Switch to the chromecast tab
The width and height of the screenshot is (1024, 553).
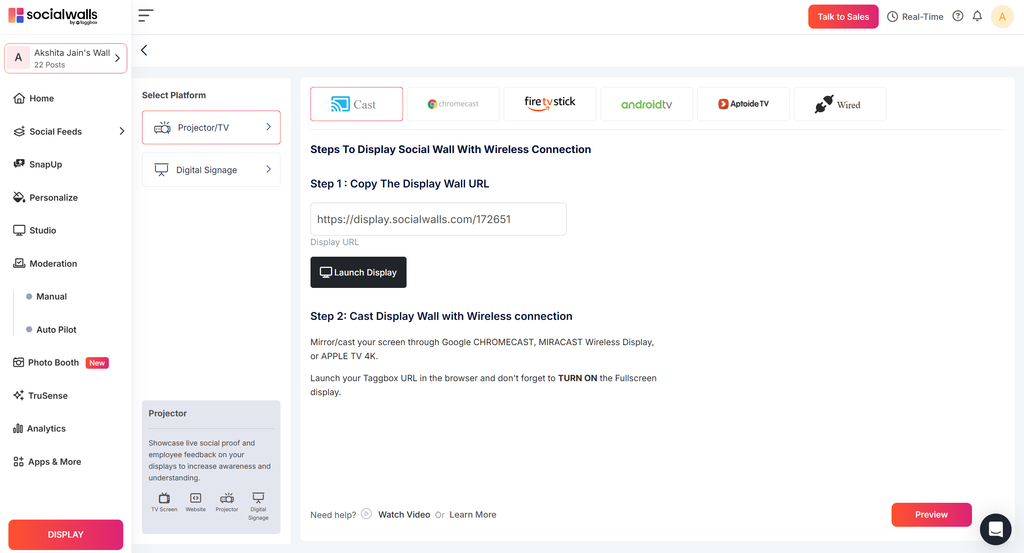point(453,104)
